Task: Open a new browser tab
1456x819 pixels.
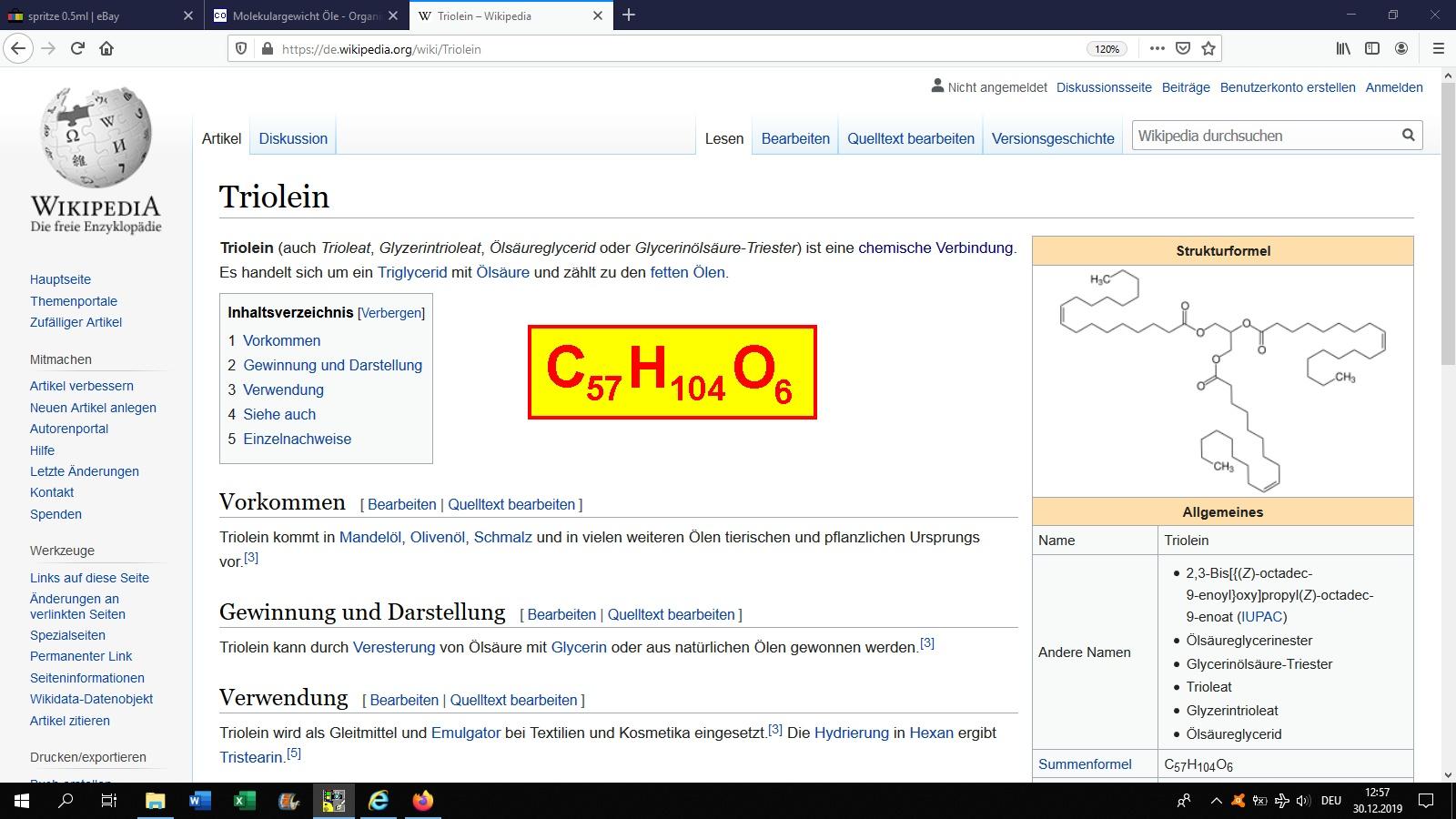Action: (x=628, y=15)
